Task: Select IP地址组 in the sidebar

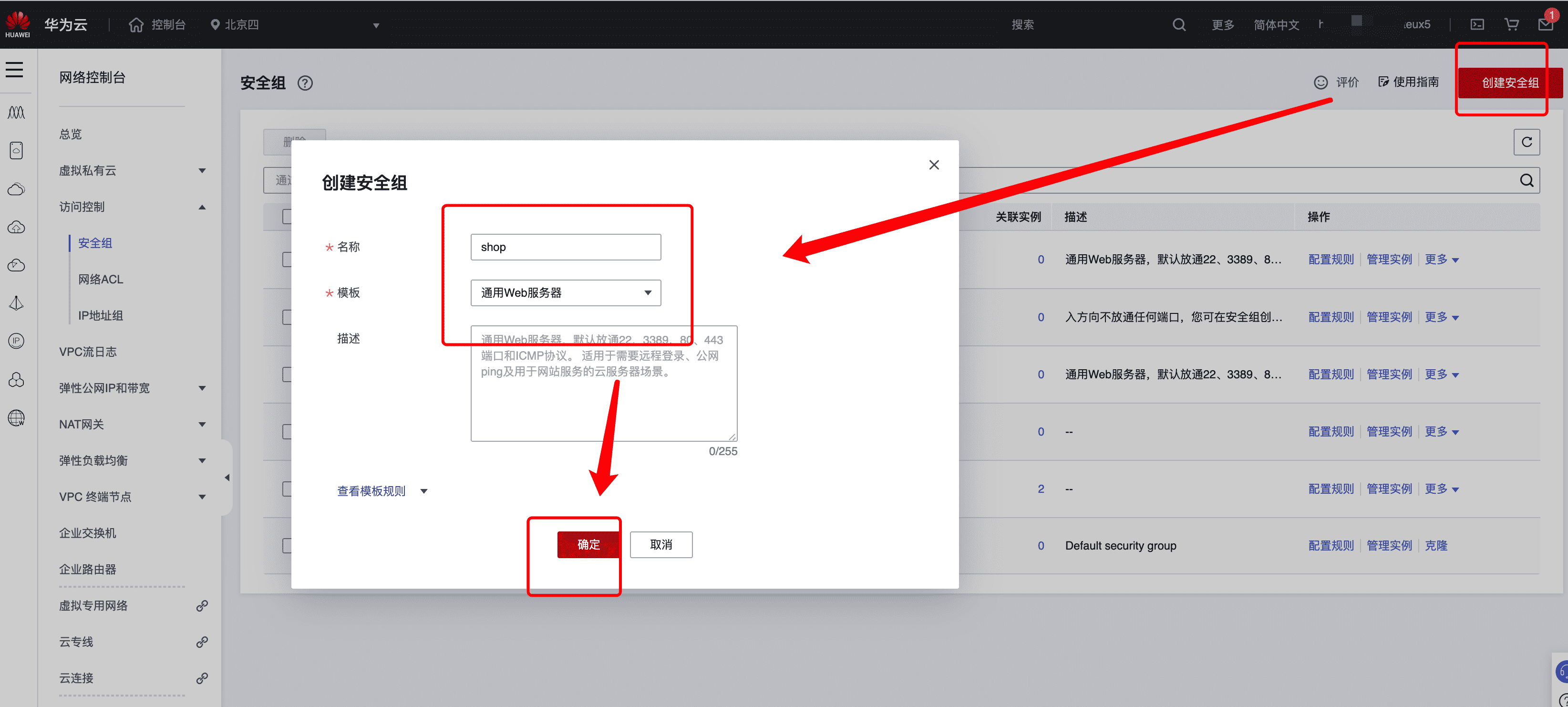Action: [101, 315]
